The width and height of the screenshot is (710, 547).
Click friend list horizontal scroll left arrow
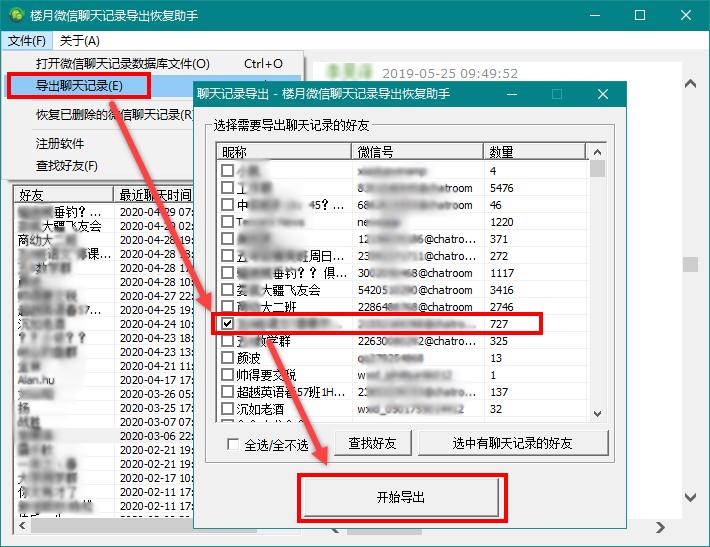tap(22, 525)
